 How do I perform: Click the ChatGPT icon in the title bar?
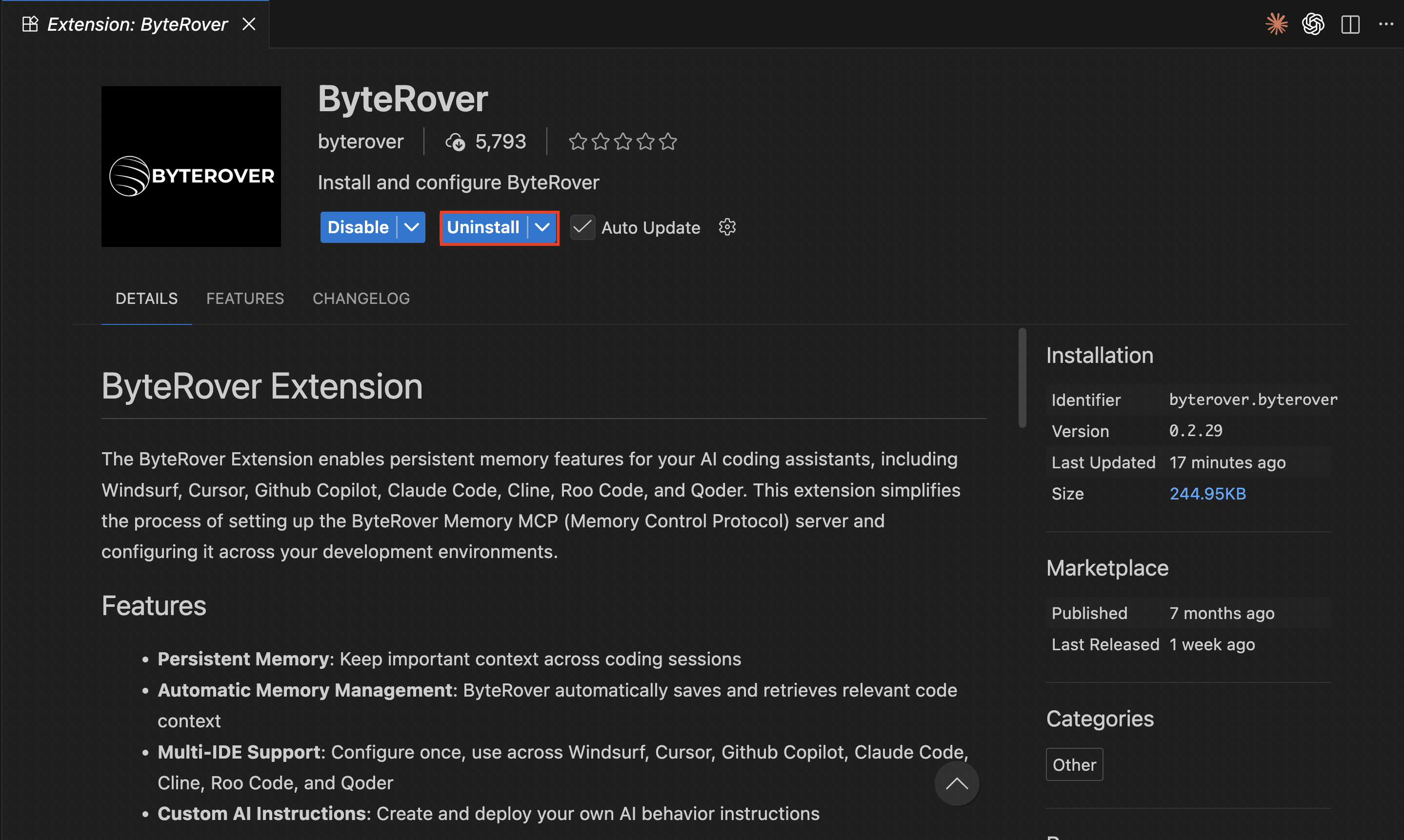1314,24
